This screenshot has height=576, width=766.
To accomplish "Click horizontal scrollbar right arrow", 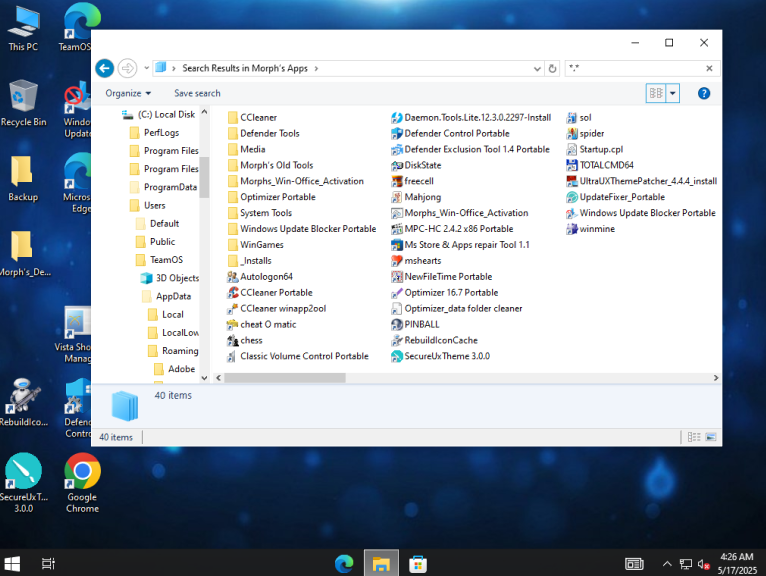I will 716,378.
